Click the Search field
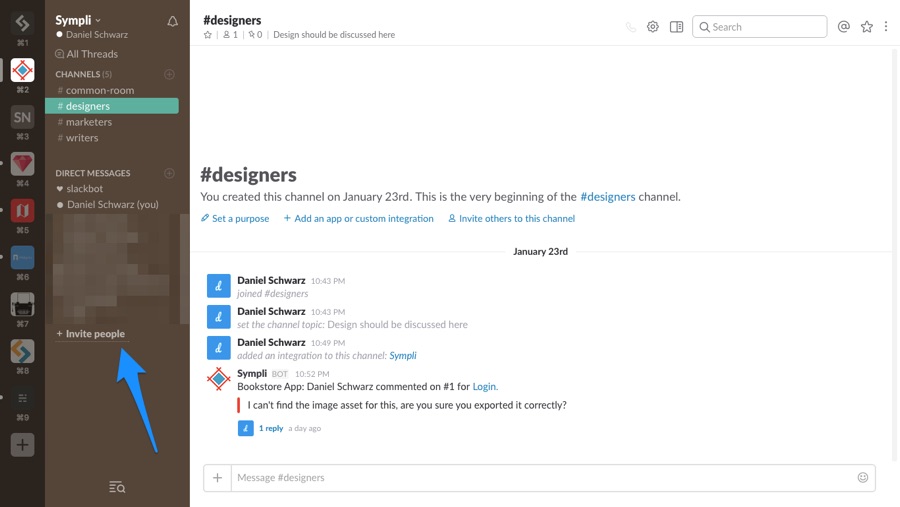 pos(759,27)
